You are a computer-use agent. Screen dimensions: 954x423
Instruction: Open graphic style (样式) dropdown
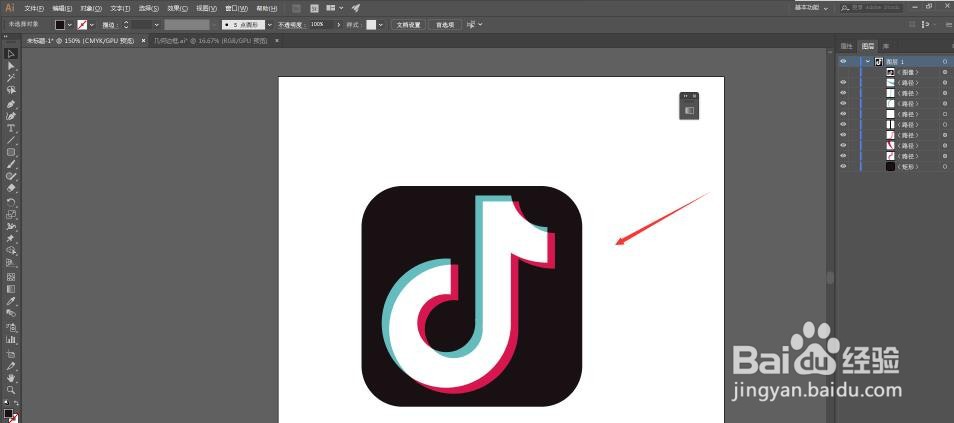pyautogui.click(x=381, y=25)
